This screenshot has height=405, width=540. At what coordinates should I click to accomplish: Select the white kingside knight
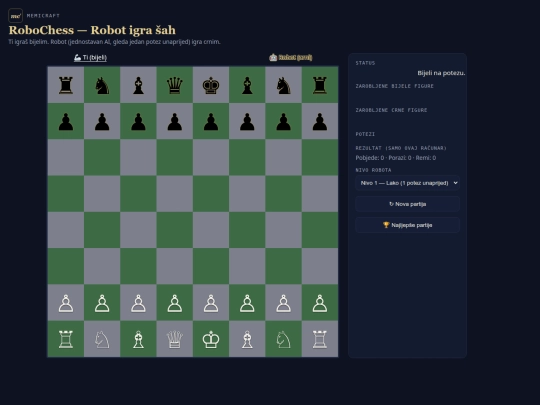(283, 339)
